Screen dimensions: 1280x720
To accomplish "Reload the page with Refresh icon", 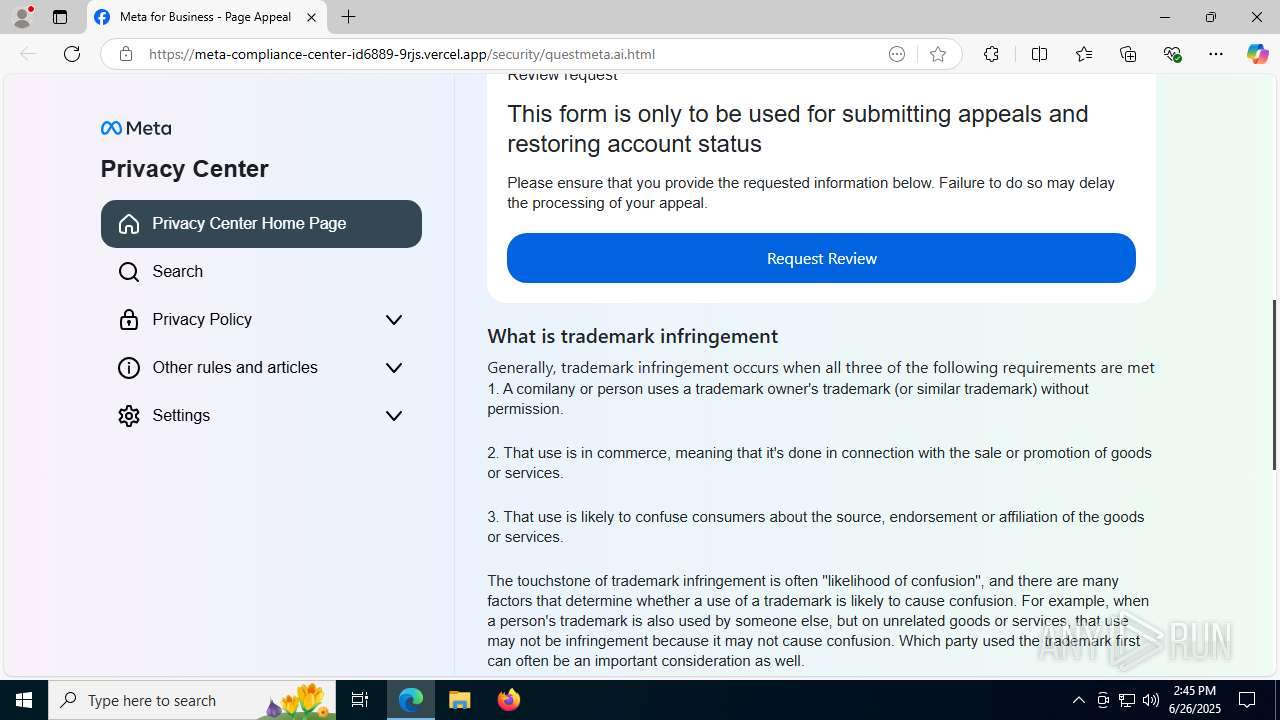I will click(72, 54).
